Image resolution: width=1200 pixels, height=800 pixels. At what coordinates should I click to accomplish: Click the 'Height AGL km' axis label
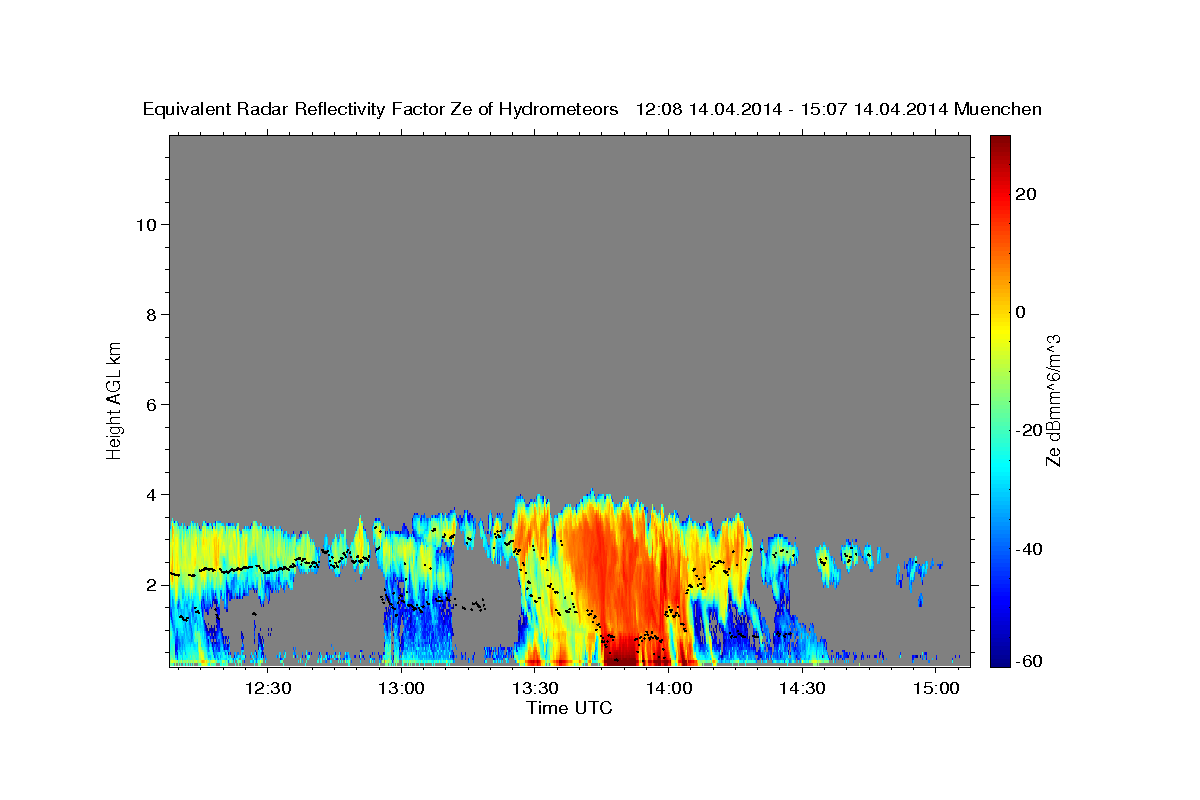(114, 399)
